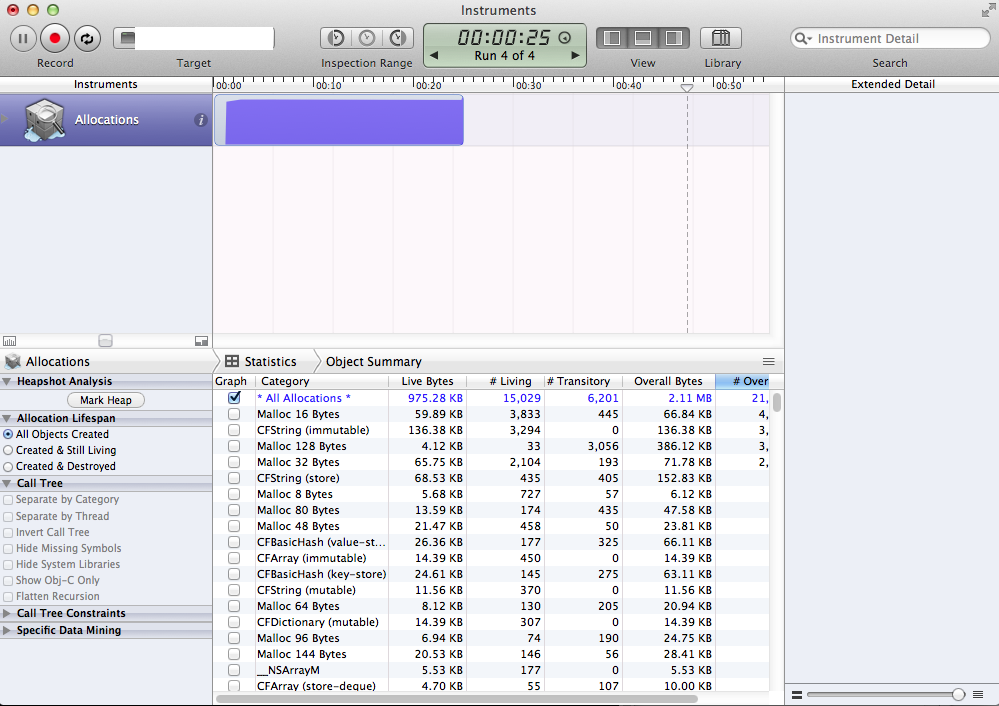This screenshot has height=706, width=999.
Task: Open the Library
Action: click(x=721, y=38)
